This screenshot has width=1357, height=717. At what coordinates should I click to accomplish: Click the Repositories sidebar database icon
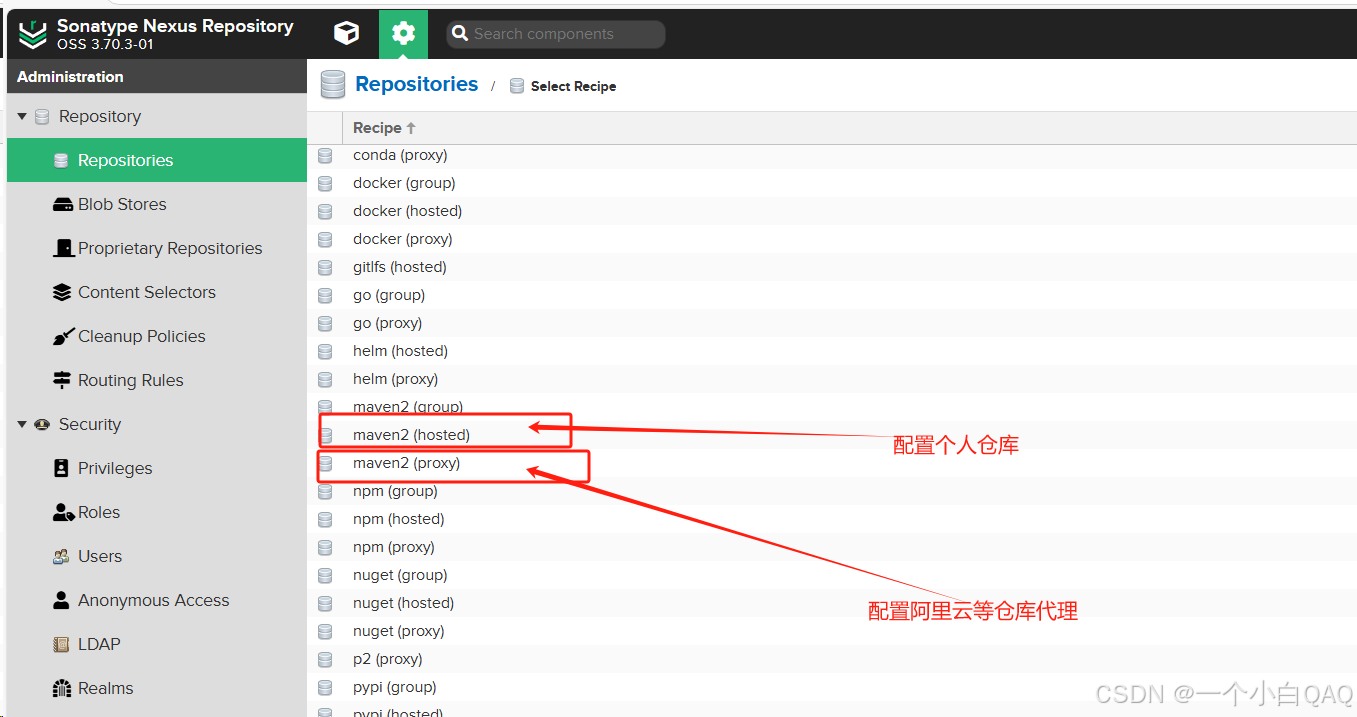[x=61, y=161]
